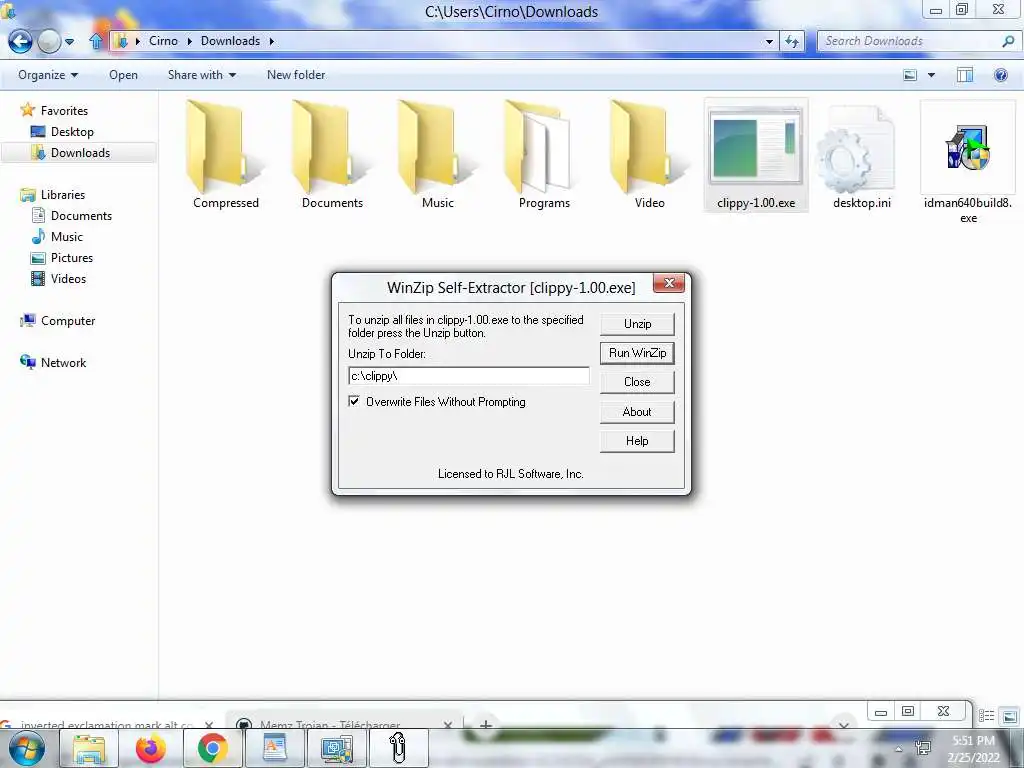Click the Unzip button
Screen dimensions: 1024x768
[x=637, y=324]
